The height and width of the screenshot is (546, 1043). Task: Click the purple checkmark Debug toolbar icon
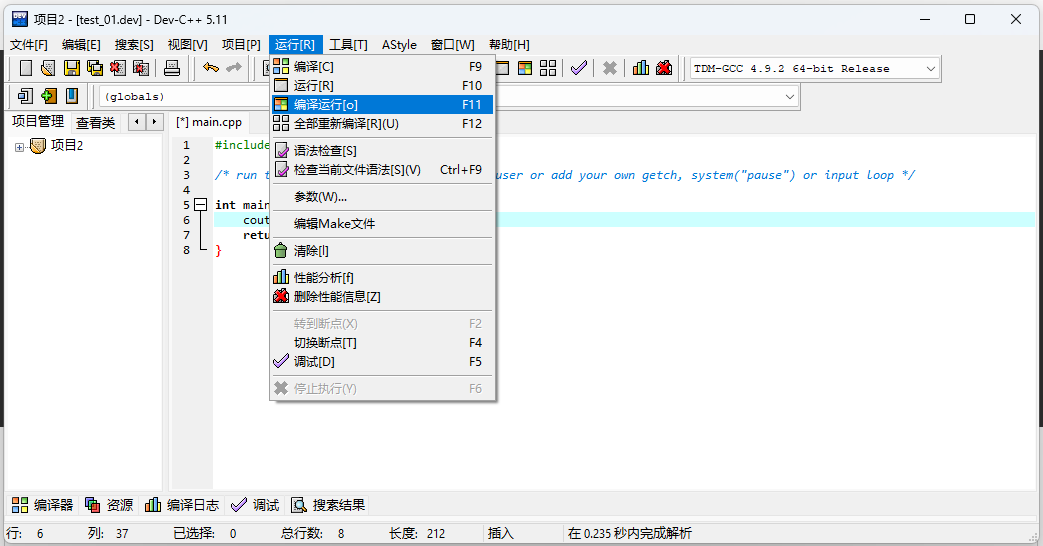click(579, 68)
